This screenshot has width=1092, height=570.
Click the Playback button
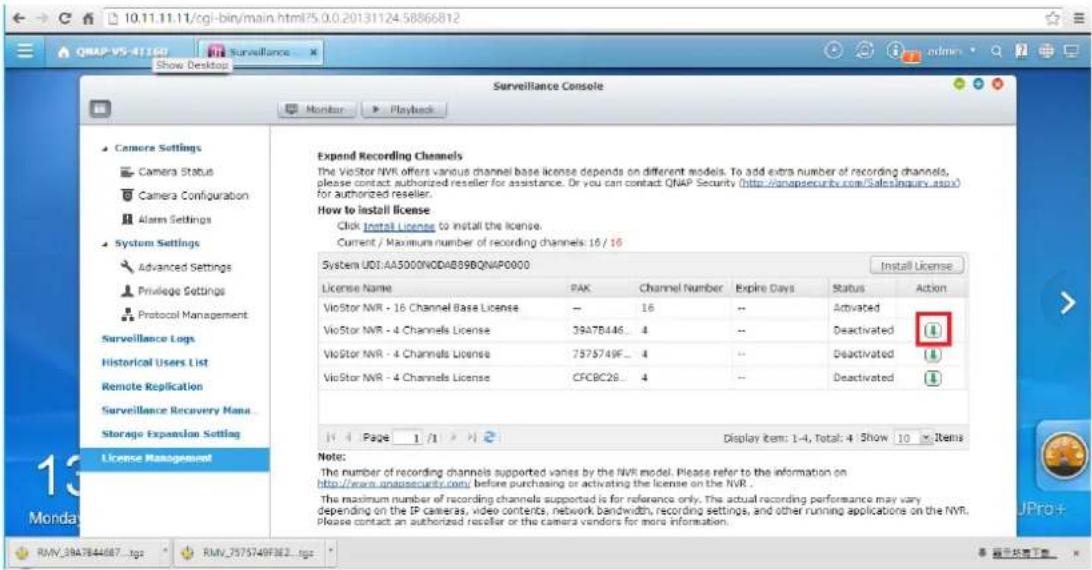[404, 109]
